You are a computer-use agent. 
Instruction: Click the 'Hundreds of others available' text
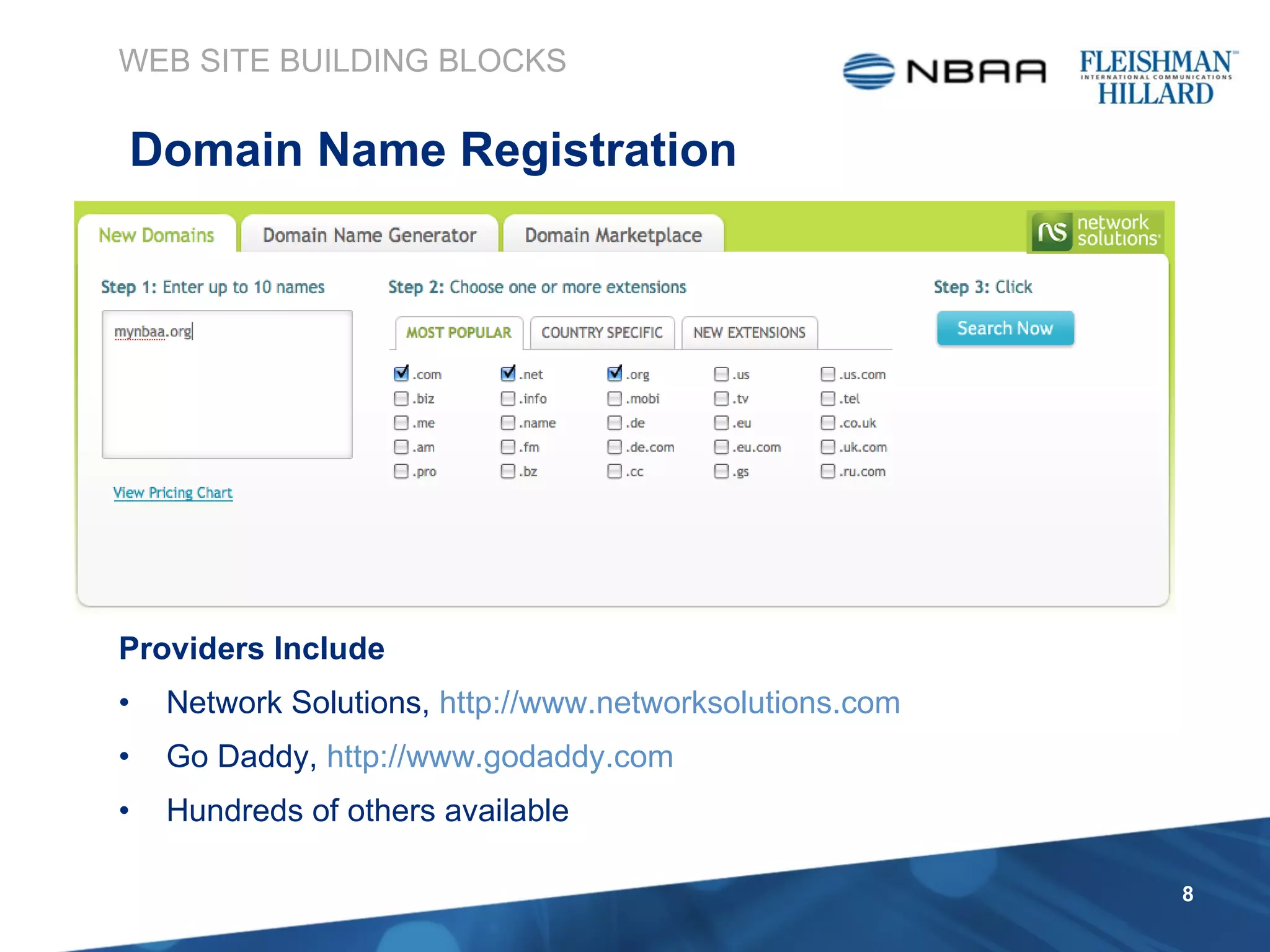tap(368, 811)
